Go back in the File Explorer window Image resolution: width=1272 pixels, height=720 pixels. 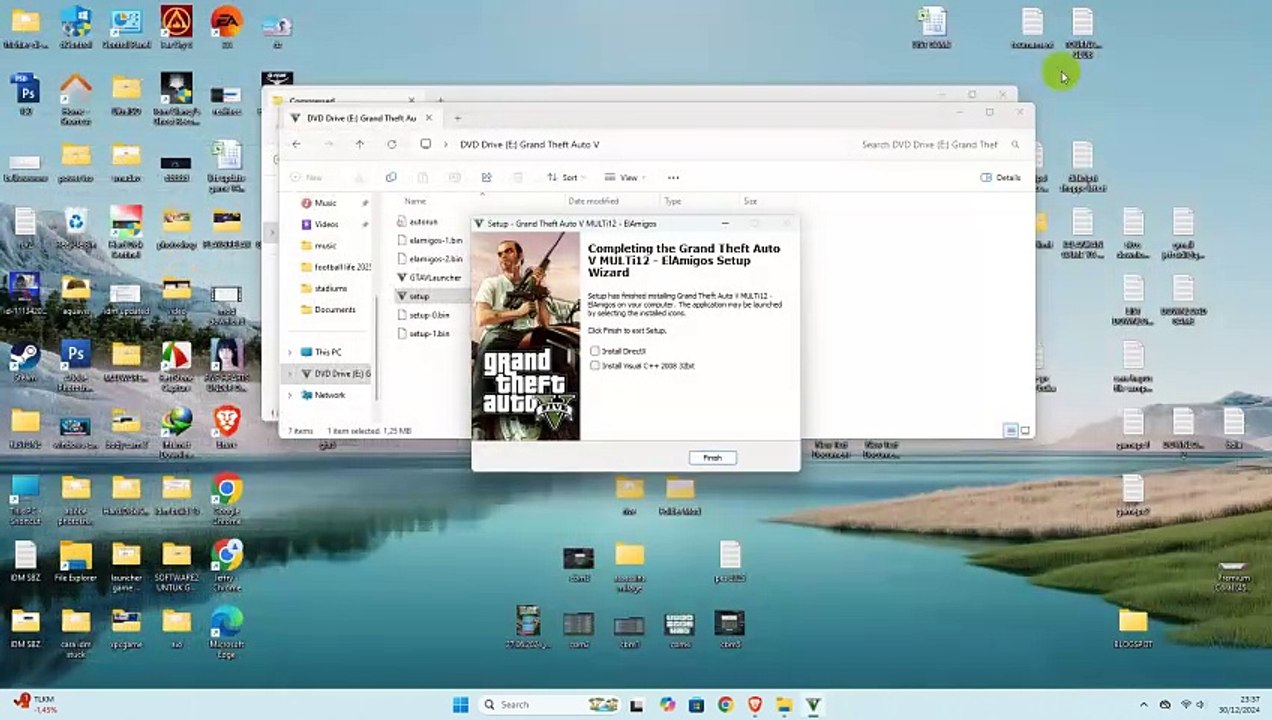[x=296, y=144]
